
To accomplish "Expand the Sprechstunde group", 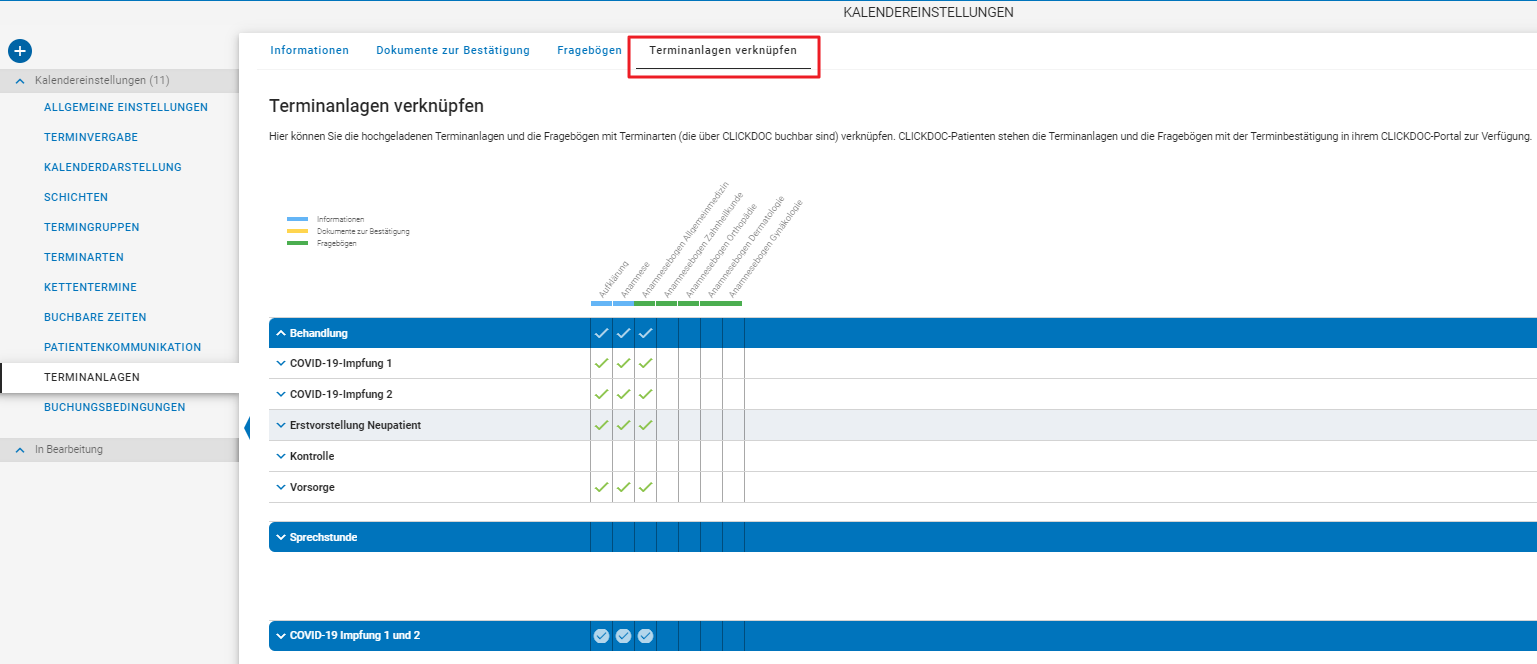I will pos(281,537).
